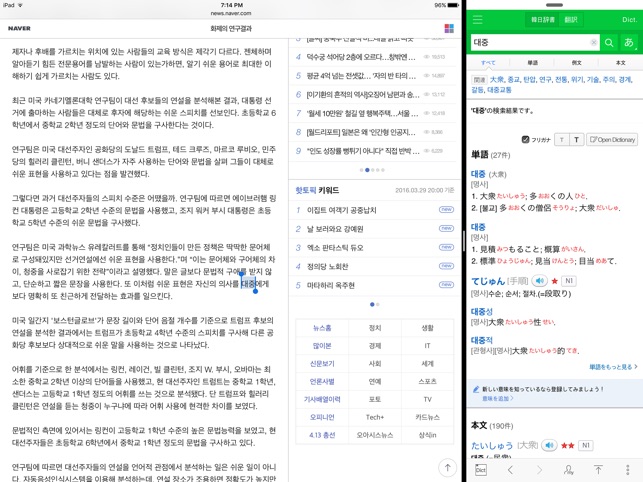Clear the dictionary search field
Image resolution: width=643 pixels, height=482 pixels.
[593, 42]
